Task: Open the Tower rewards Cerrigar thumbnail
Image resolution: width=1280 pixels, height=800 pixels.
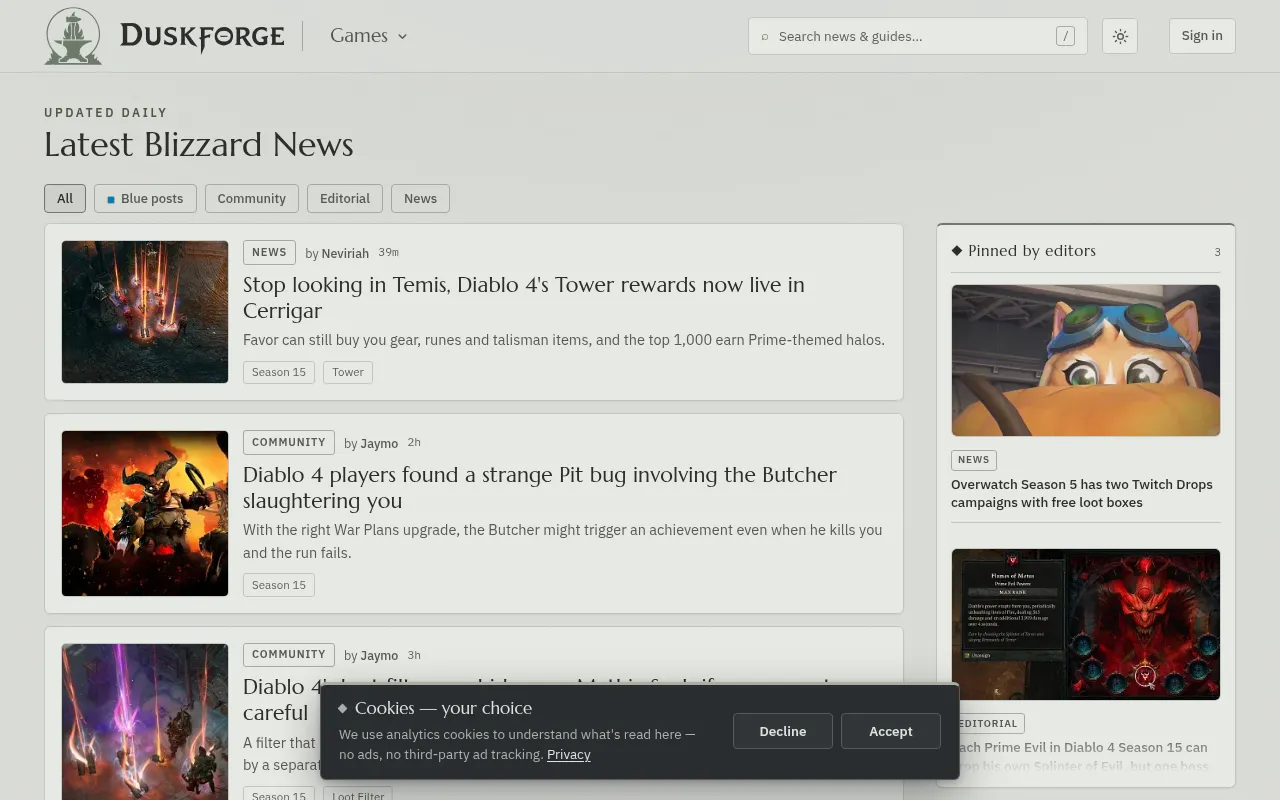Action: [x=145, y=312]
